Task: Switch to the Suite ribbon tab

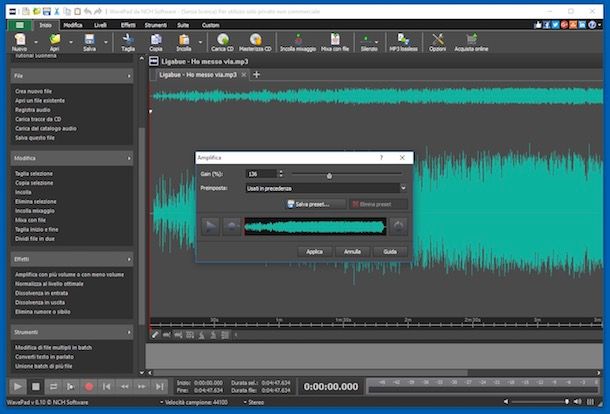Action: click(x=183, y=25)
